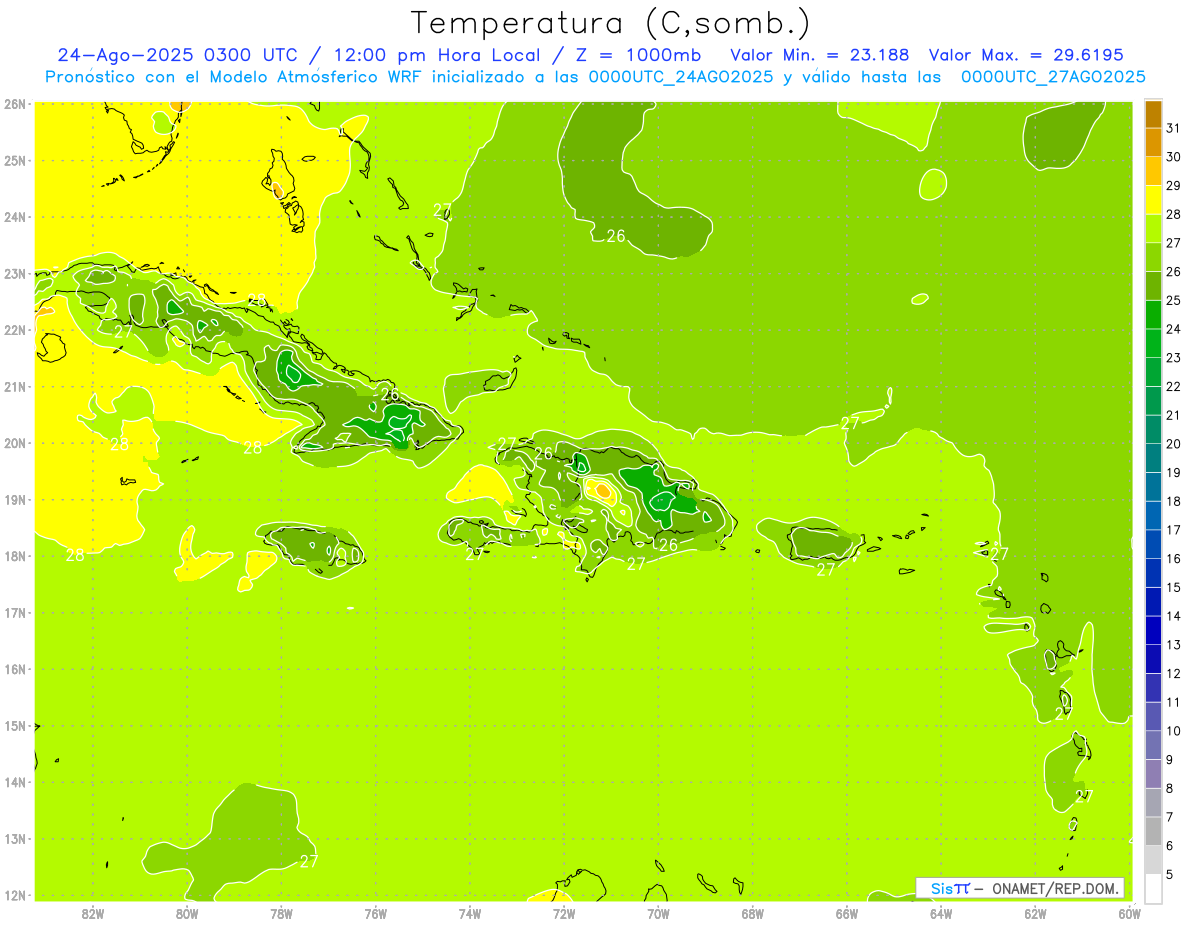Select the Valor Min. = 23.188 readout

coord(820,55)
